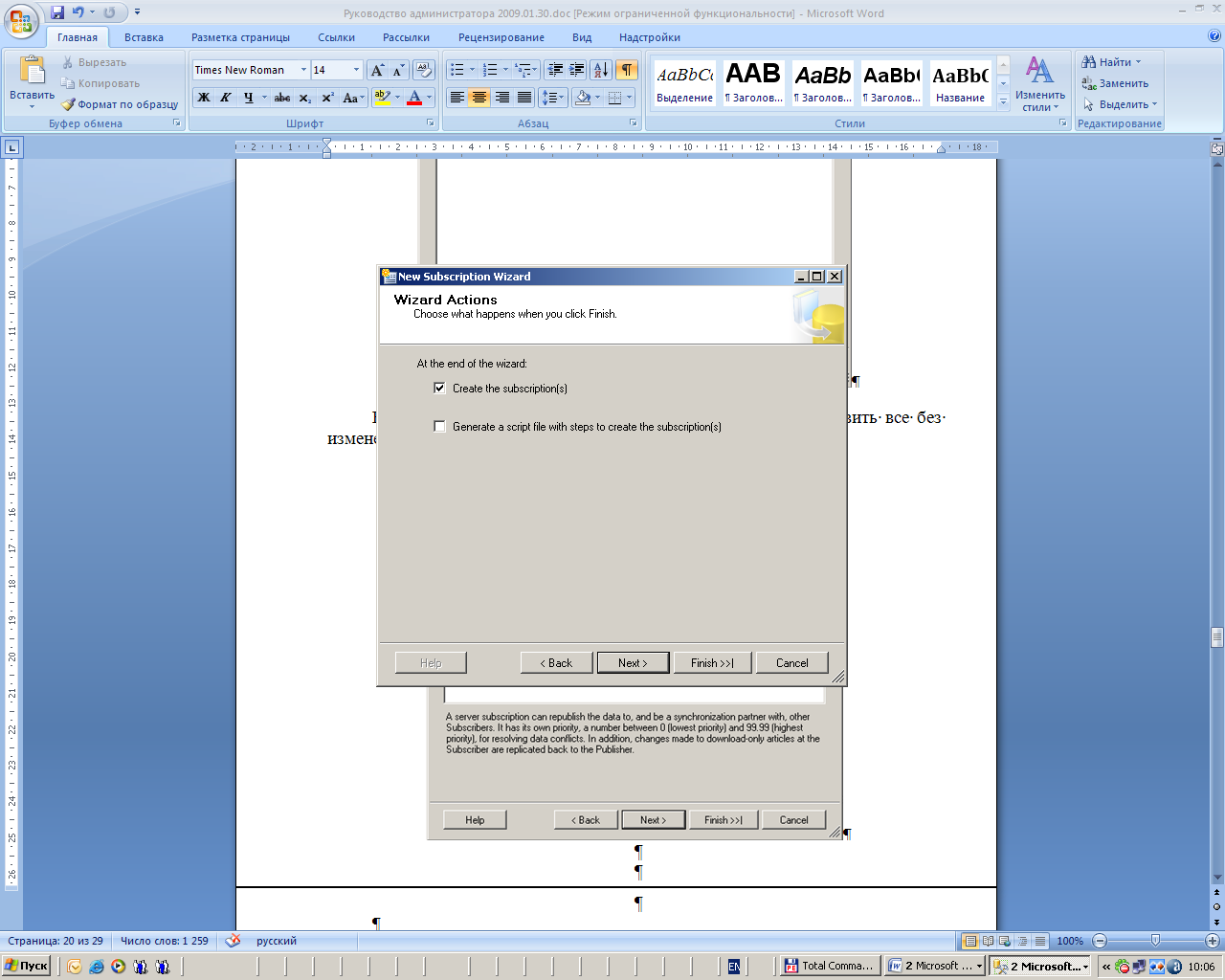Apply Format Painter (Формат по образцу)
Viewport: 1225px width, 980px height.
coord(121,104)
